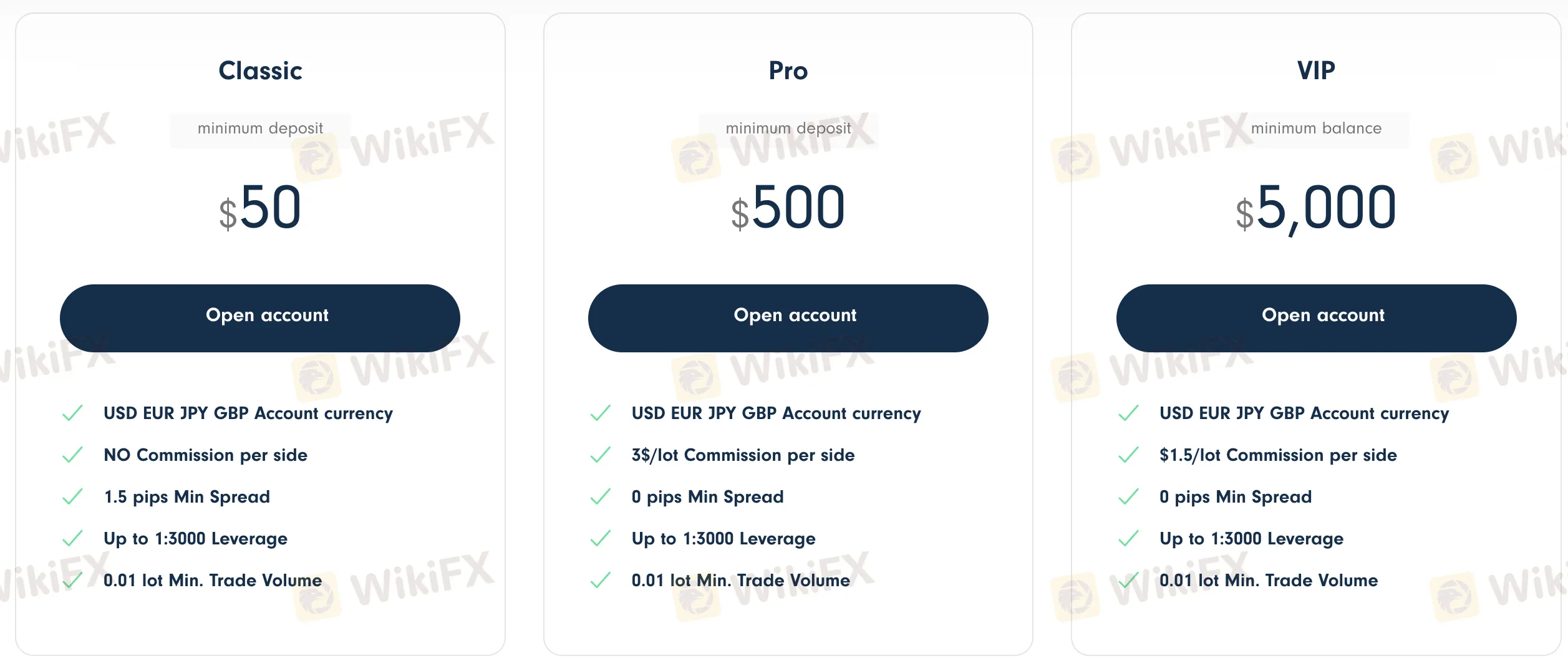Click the $5,000 minimum balance amount

coord(1316,208)
